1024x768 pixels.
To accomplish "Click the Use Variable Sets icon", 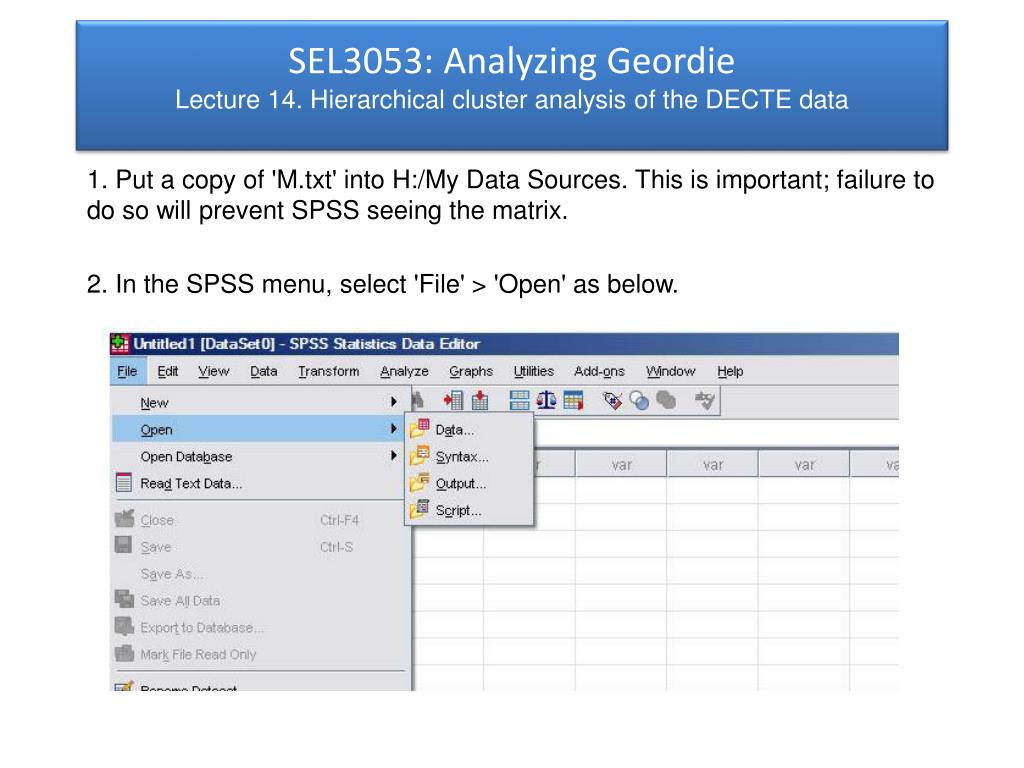I will (x=639, y=400).
